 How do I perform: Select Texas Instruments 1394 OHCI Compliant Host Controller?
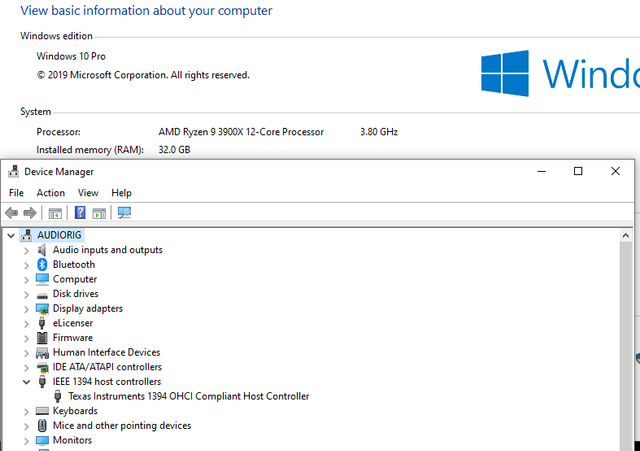coord(189,396)
